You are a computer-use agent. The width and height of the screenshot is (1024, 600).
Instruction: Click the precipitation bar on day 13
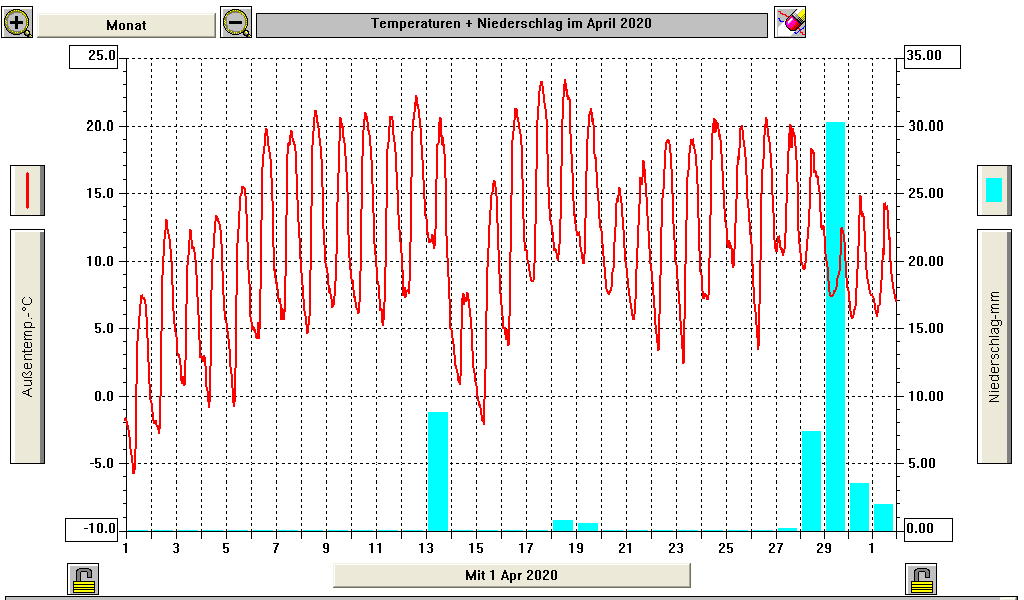437,470
